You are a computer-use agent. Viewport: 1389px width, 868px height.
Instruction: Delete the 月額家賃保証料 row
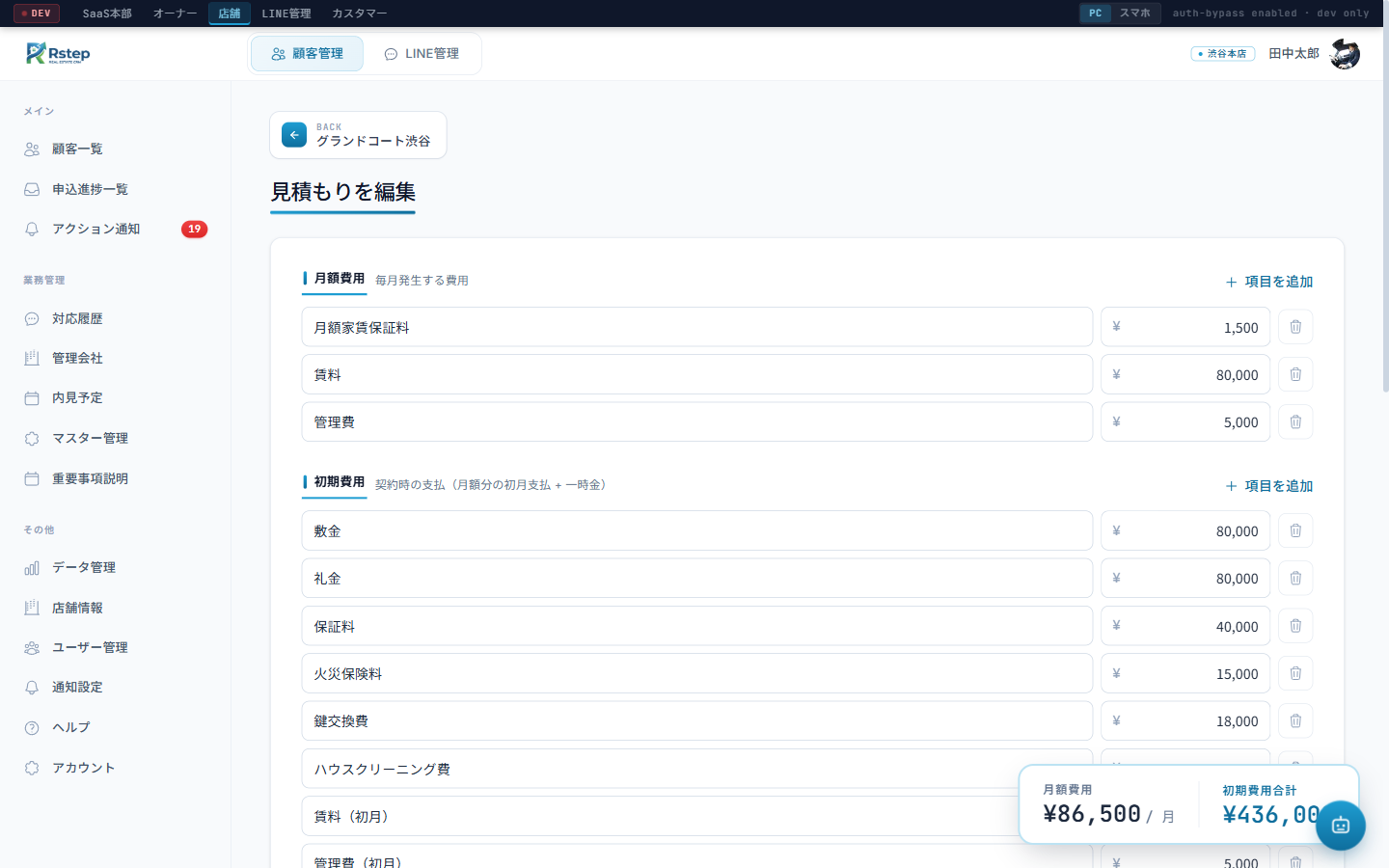pyautogui.click(x=1295, y=327)
